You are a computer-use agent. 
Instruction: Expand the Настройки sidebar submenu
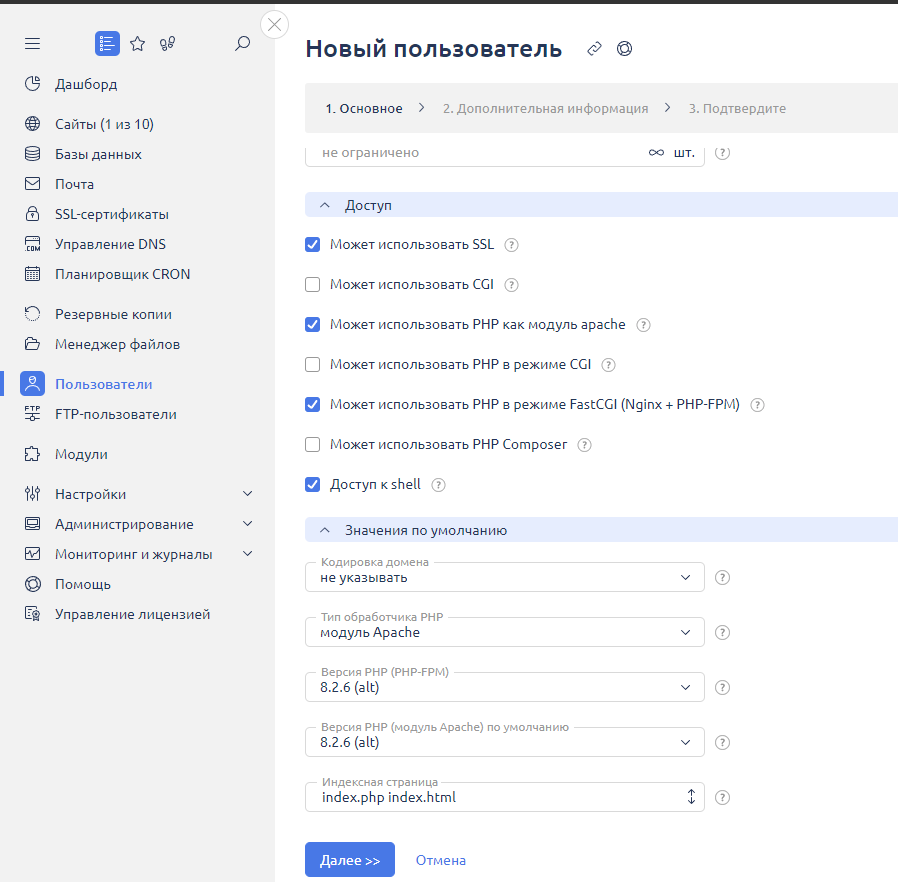[247, 494]
